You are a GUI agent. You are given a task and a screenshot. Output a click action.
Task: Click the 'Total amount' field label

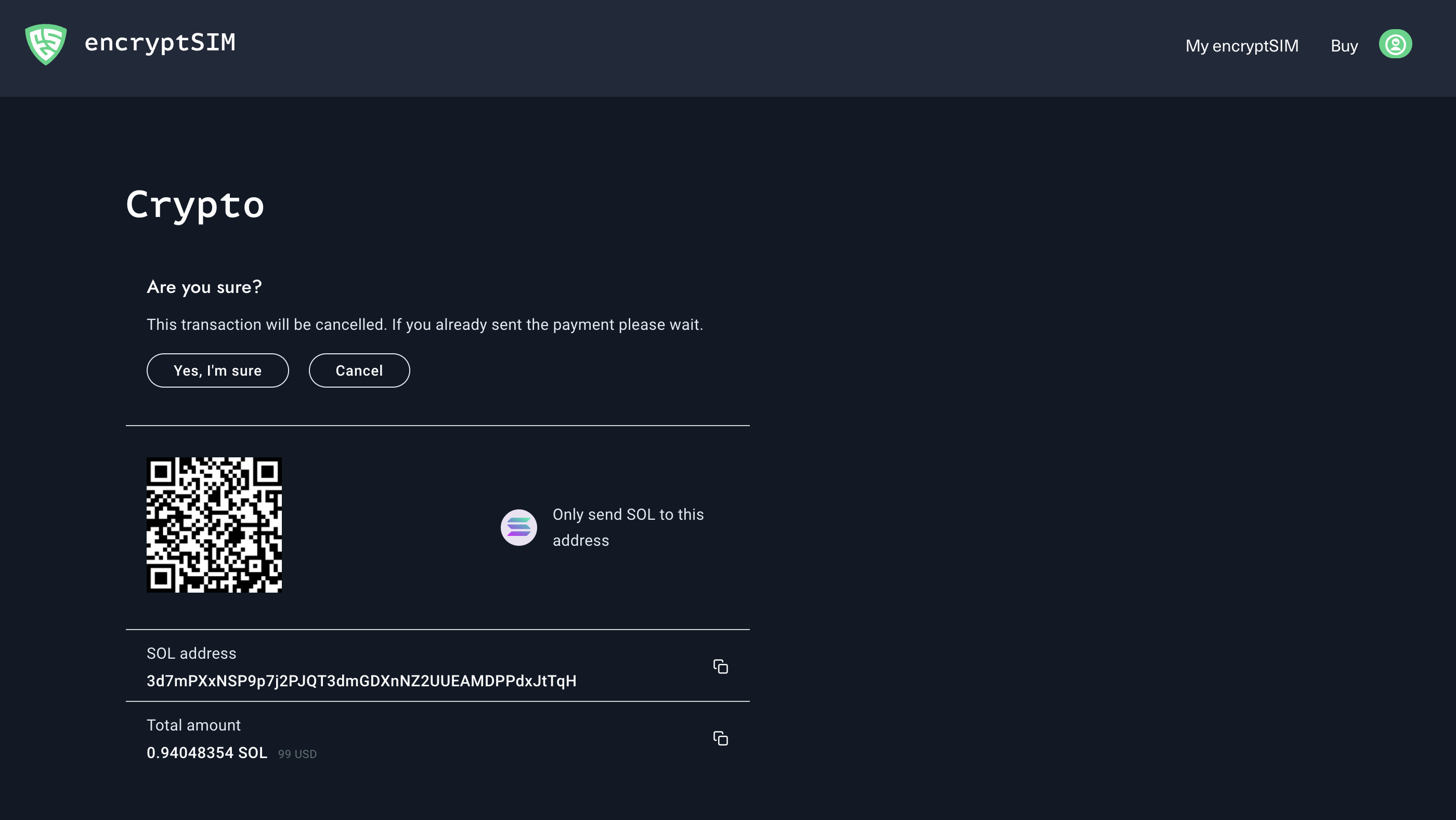[x=193, y=725]
